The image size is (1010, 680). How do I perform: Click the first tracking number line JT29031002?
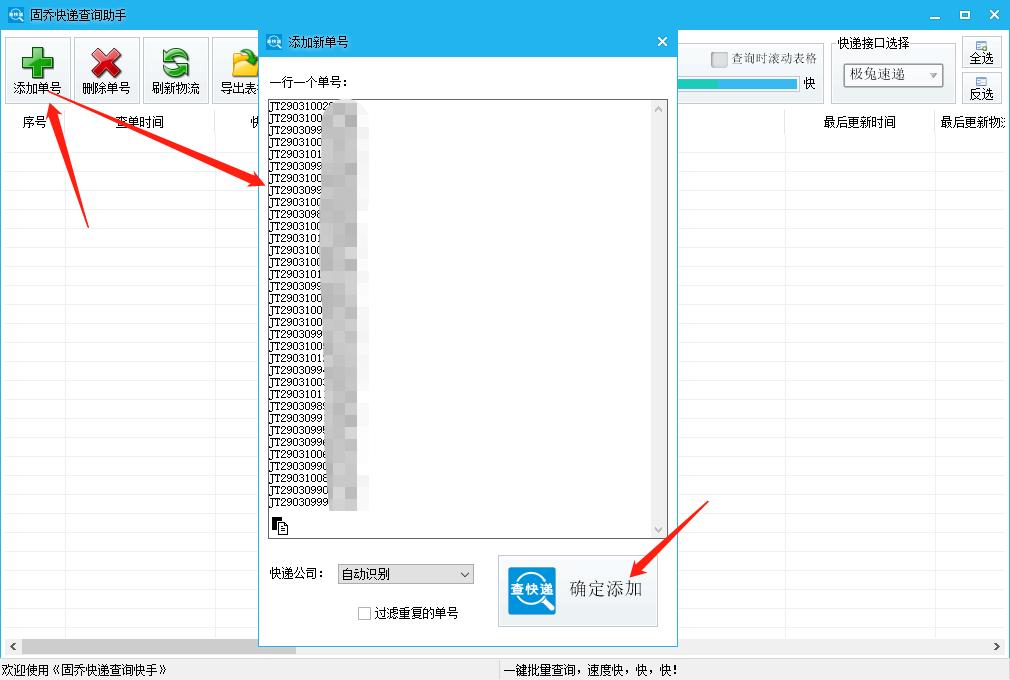[301, 106]
